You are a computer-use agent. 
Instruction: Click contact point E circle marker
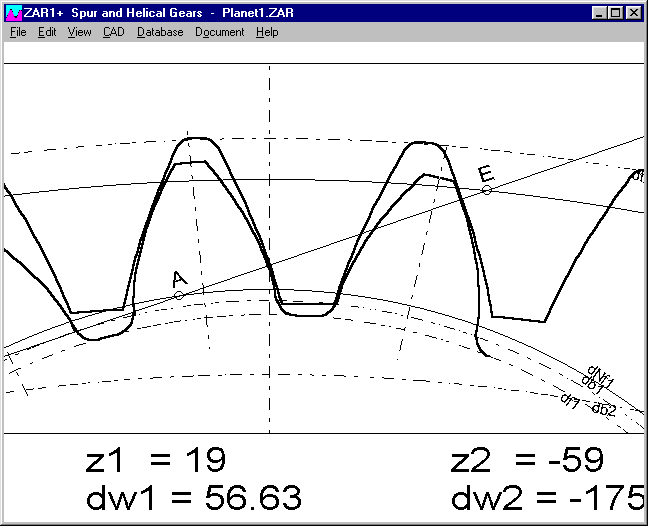tap(487, 190)
